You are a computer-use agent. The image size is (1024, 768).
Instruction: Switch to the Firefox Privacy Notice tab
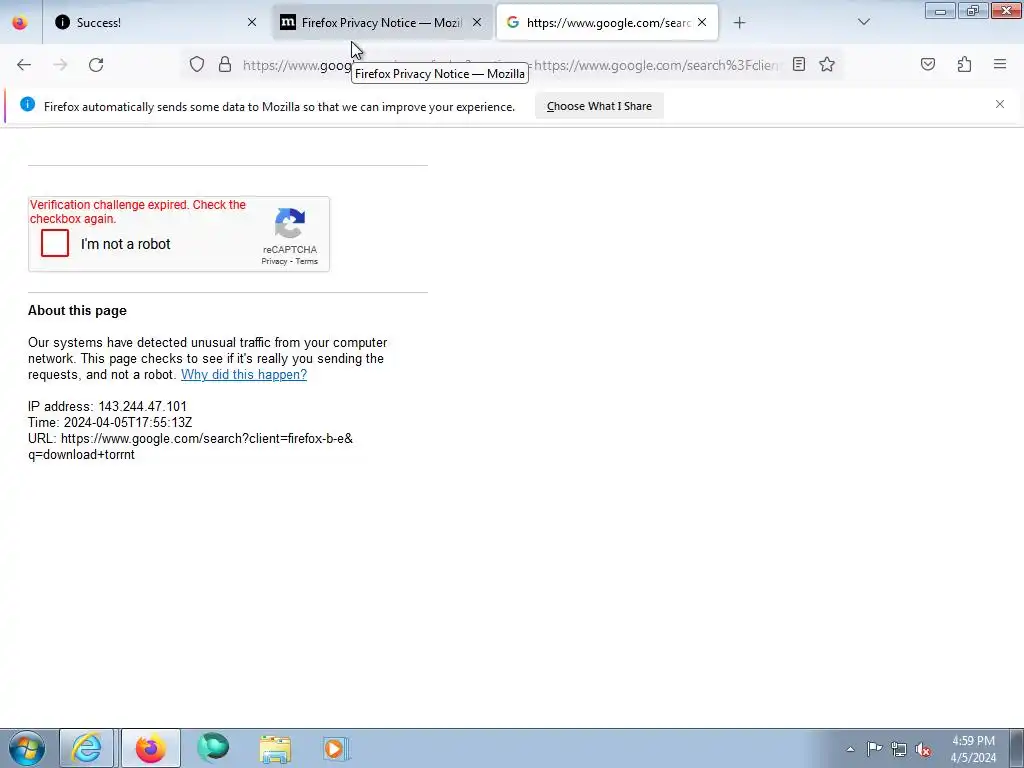(x=381, y=22)
